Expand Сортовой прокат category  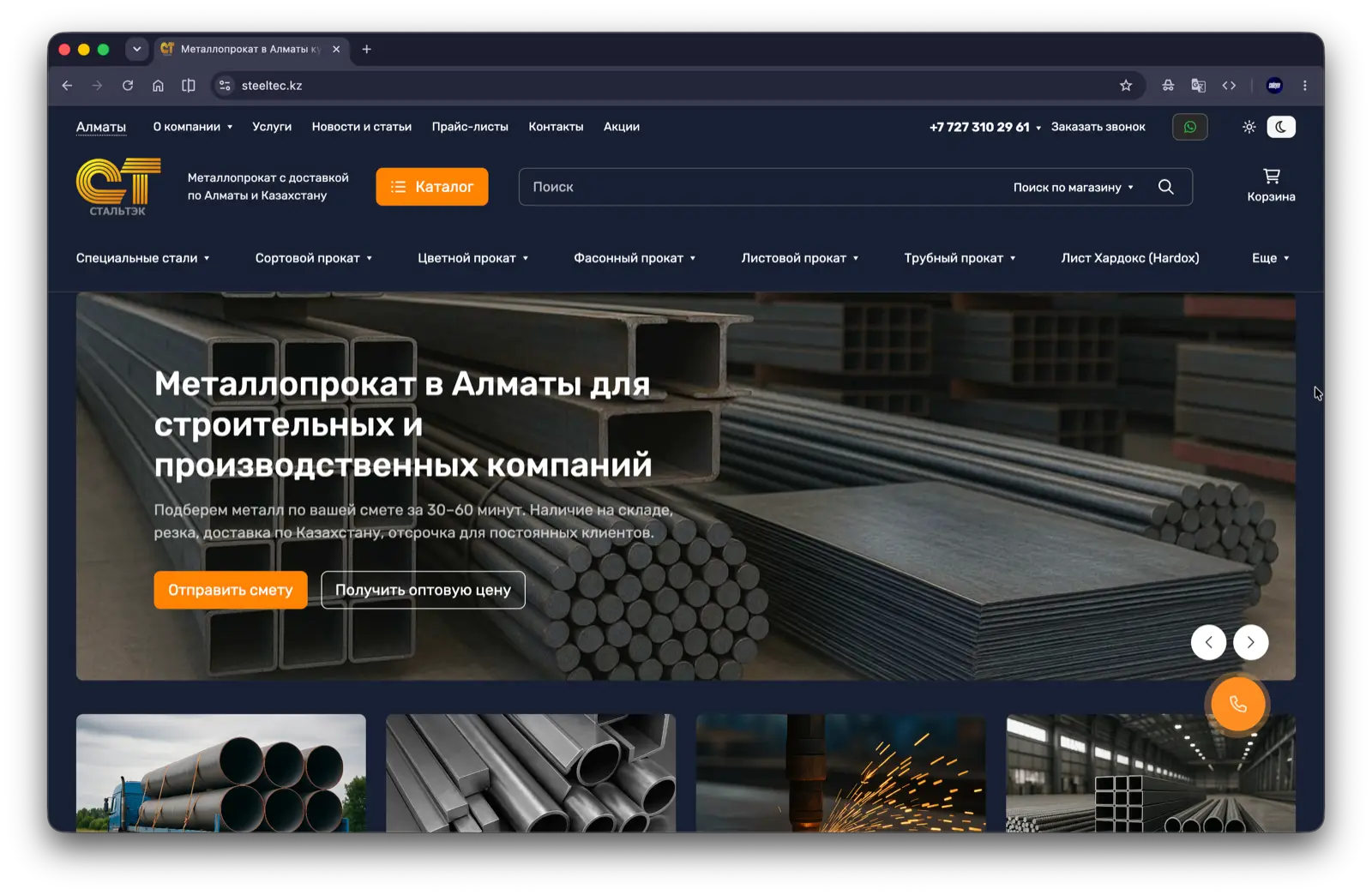(x=314, y=258)
